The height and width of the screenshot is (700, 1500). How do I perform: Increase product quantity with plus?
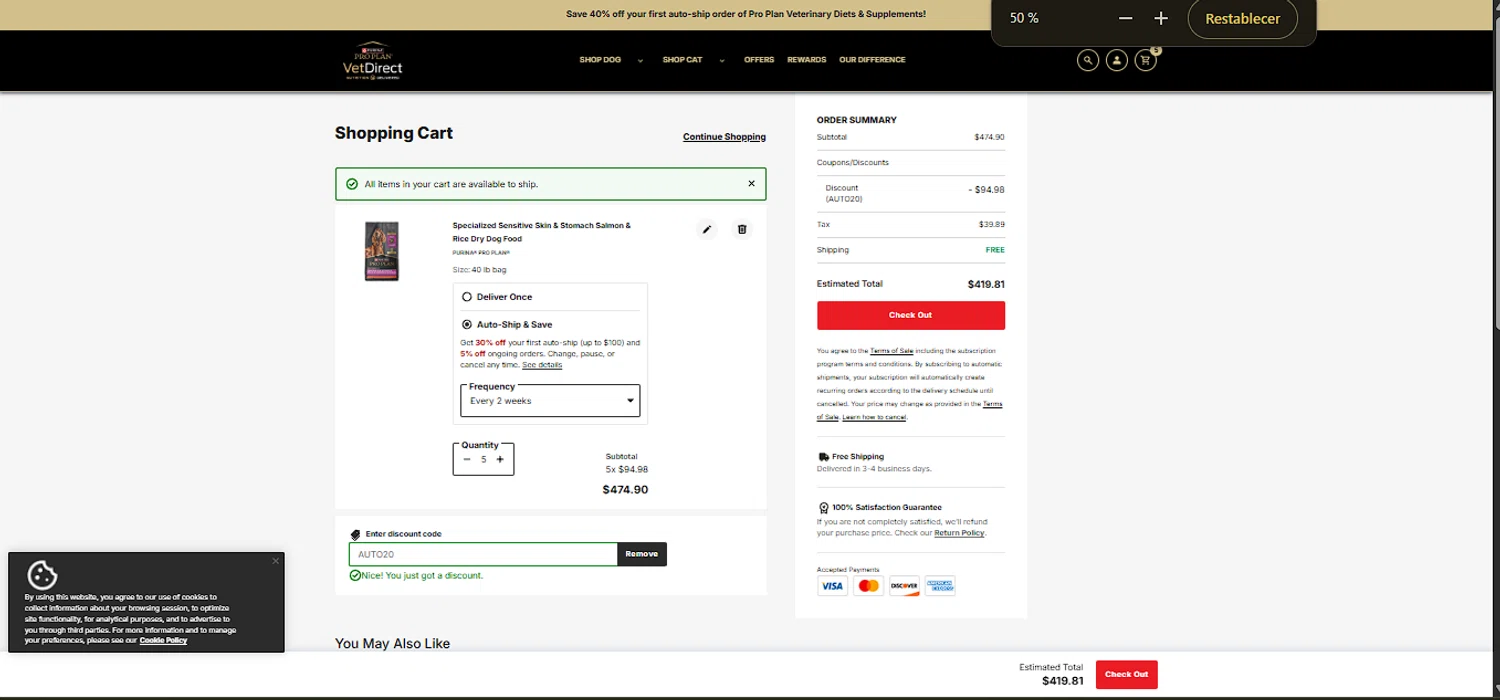tap(500, 460)
